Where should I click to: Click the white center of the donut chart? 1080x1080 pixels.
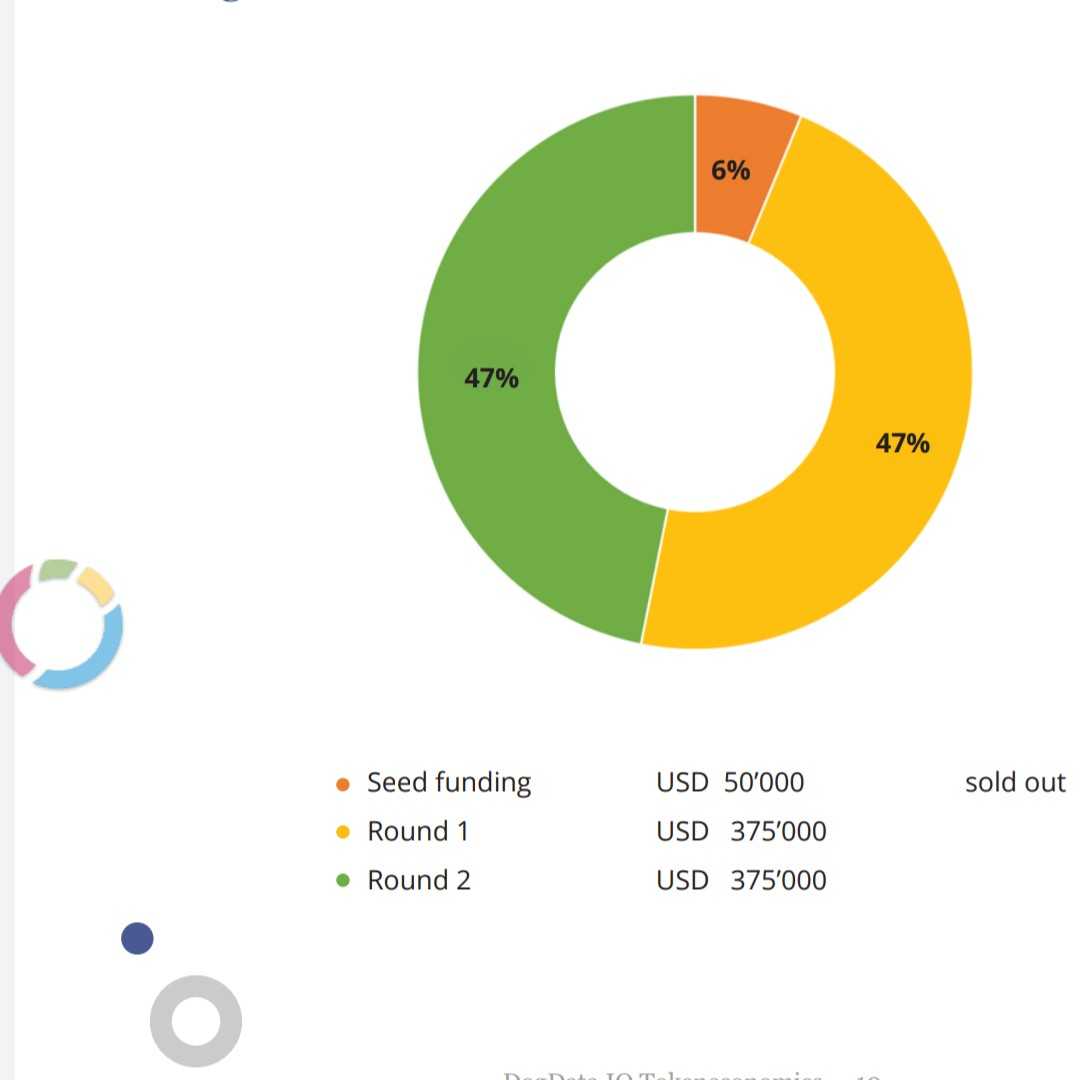[x=695, y=372]
